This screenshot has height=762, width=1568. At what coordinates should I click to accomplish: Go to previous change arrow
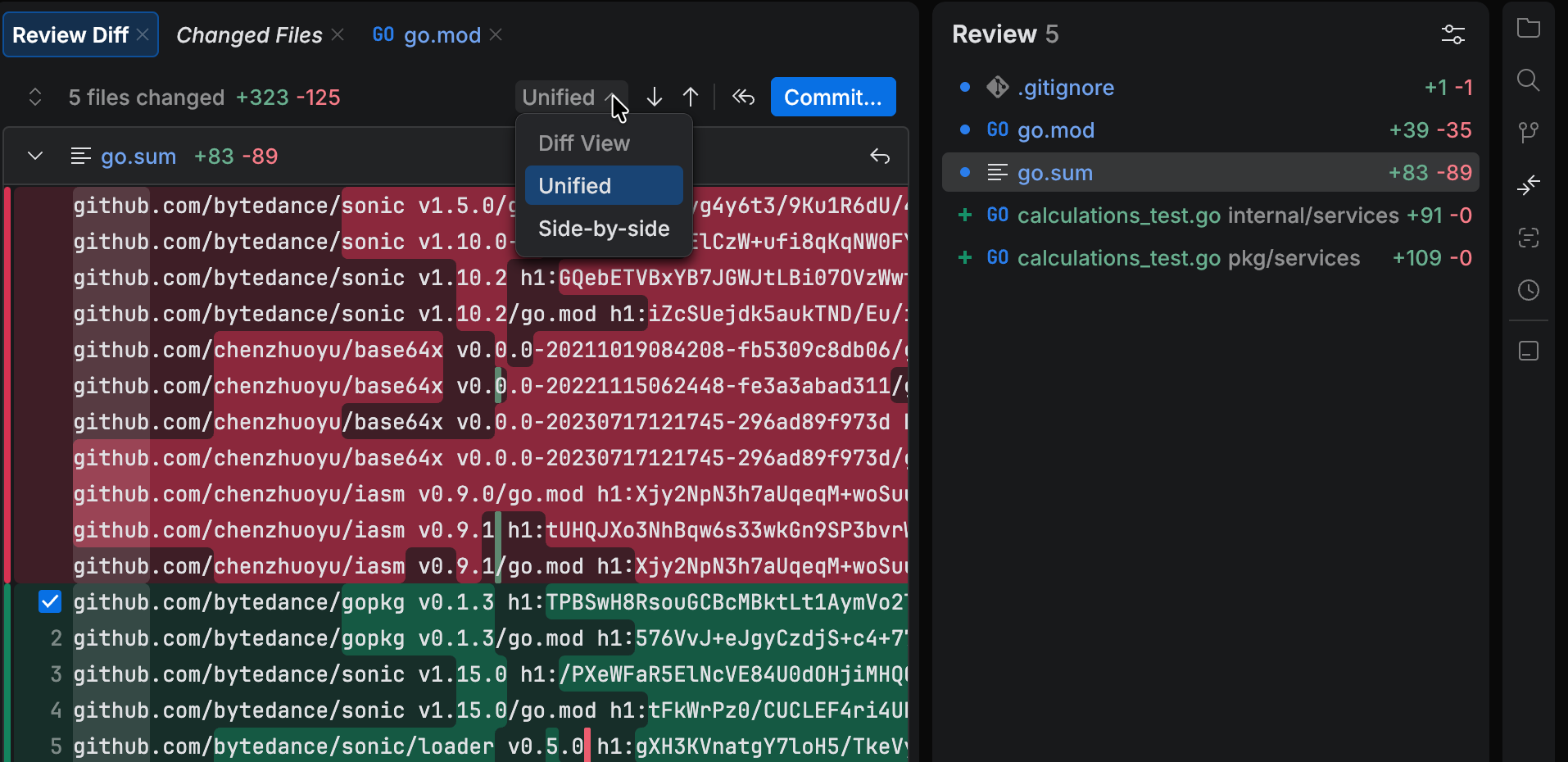pos(691,97)
